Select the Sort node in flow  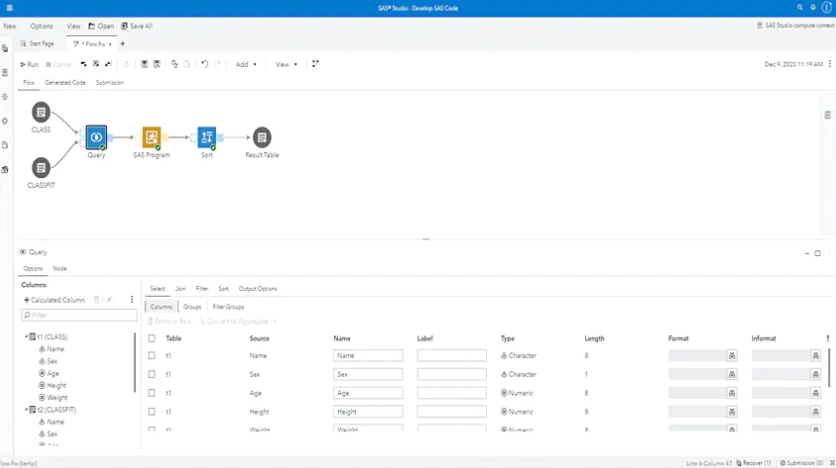[x=207, y=137]
